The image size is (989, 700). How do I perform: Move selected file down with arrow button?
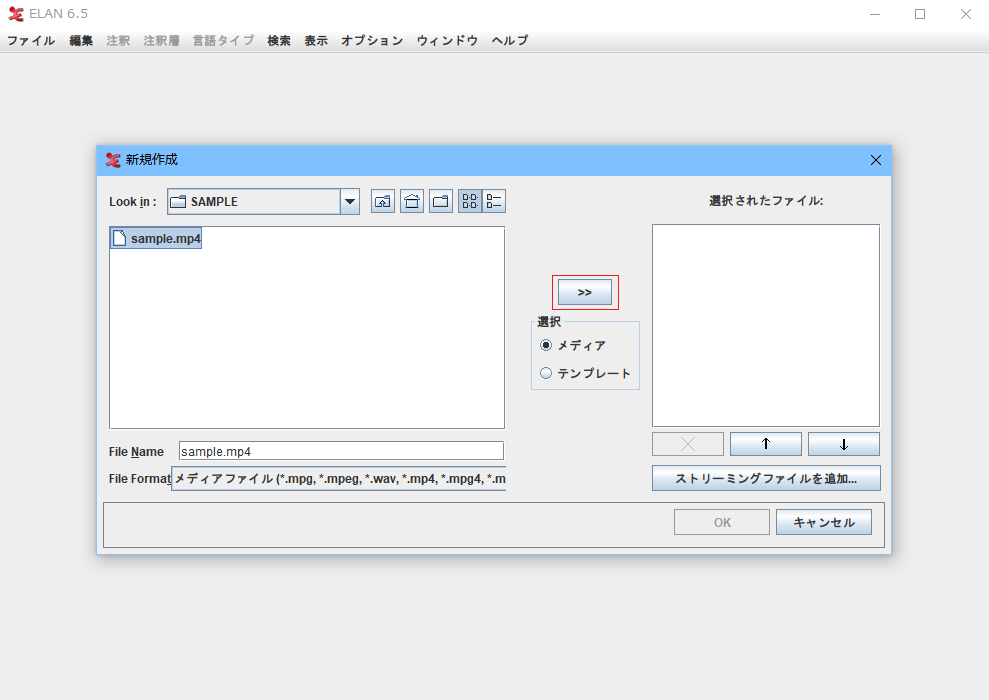843,444
